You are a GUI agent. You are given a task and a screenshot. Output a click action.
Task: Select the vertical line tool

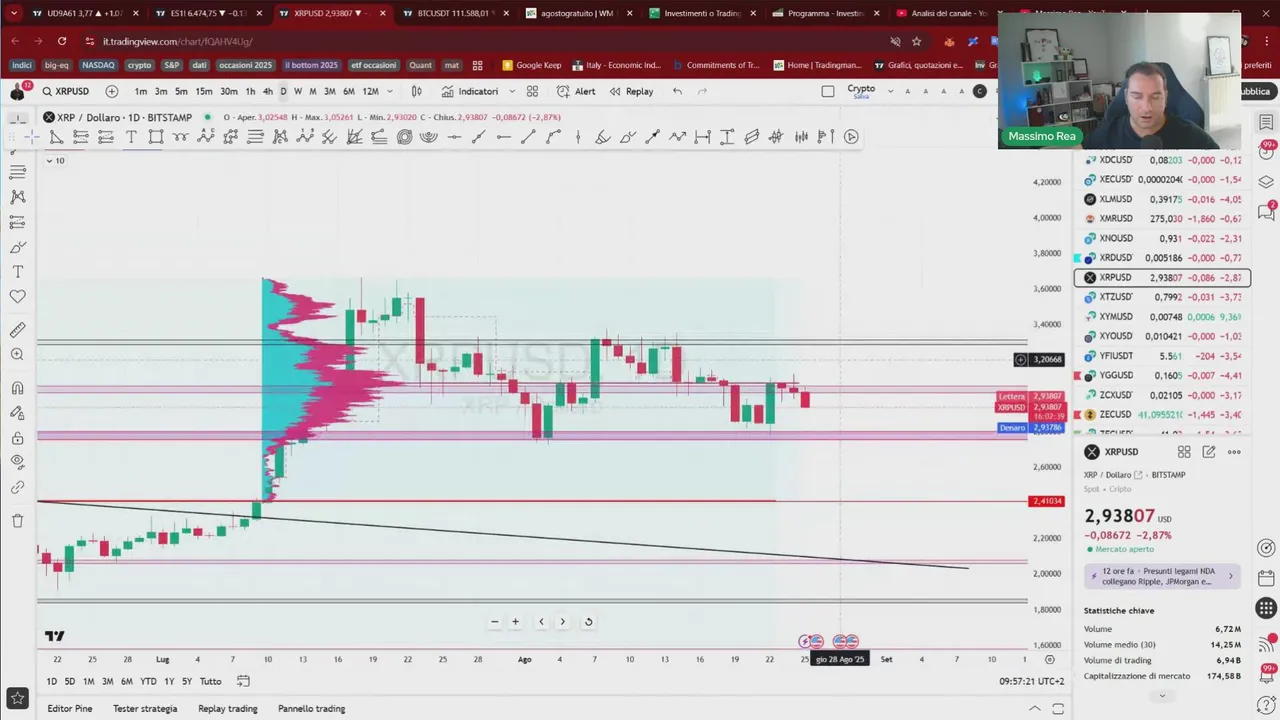click(x=578, y=137)
